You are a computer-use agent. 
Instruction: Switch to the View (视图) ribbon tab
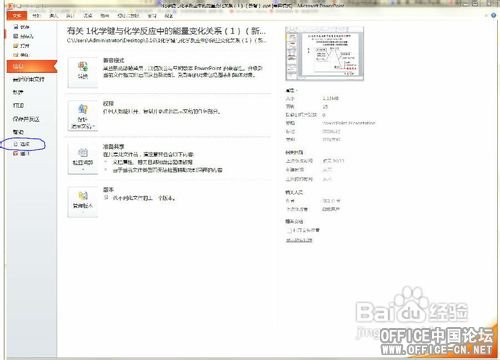pos(169,16)
